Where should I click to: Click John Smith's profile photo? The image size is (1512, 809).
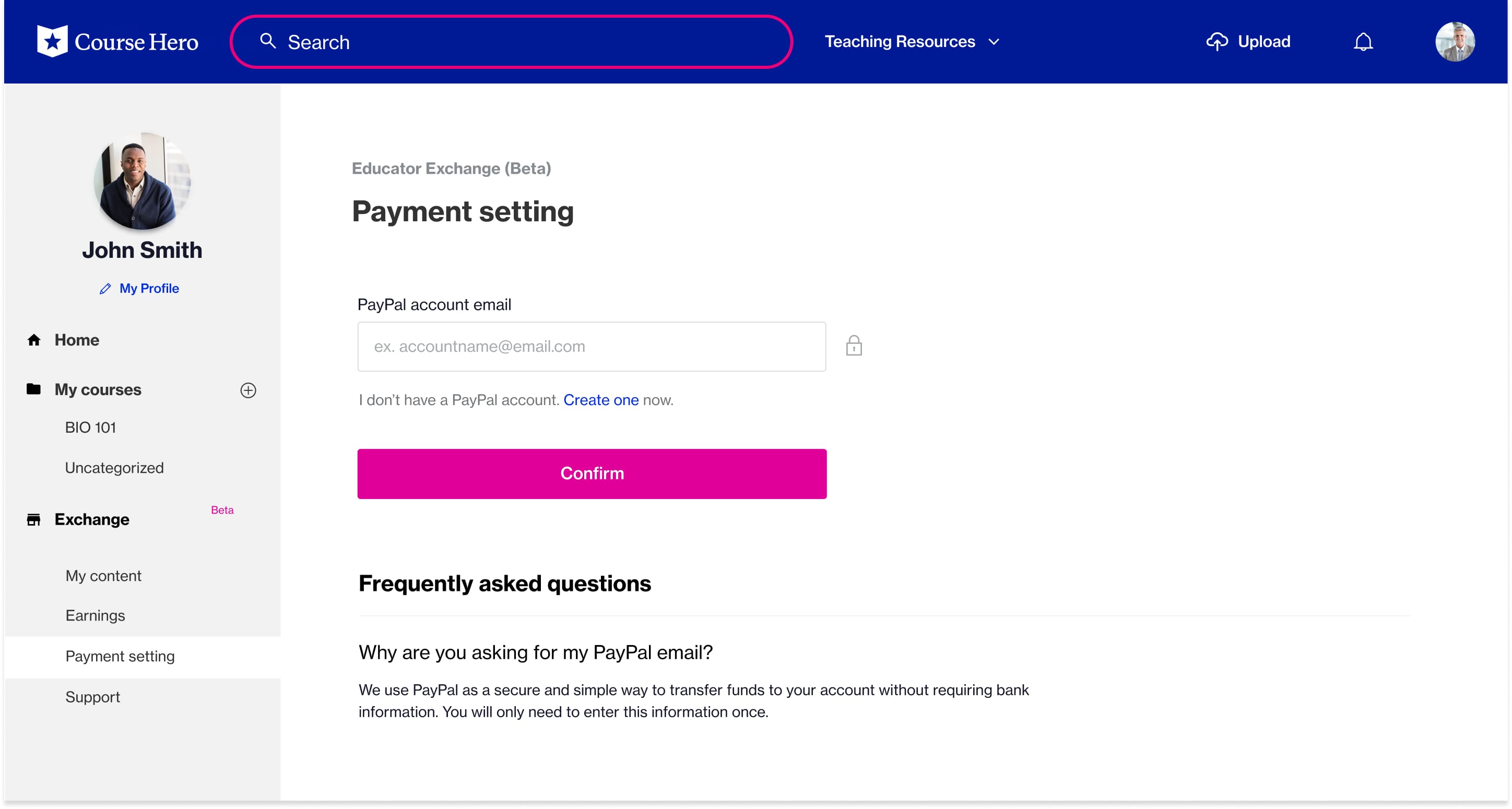(142, 181)
